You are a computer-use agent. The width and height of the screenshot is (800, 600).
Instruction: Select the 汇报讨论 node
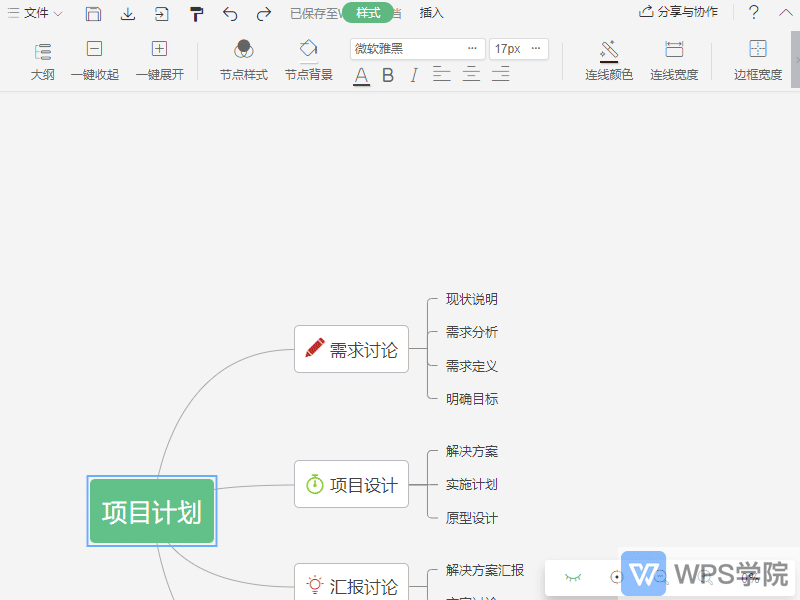[x=352, y=583]
